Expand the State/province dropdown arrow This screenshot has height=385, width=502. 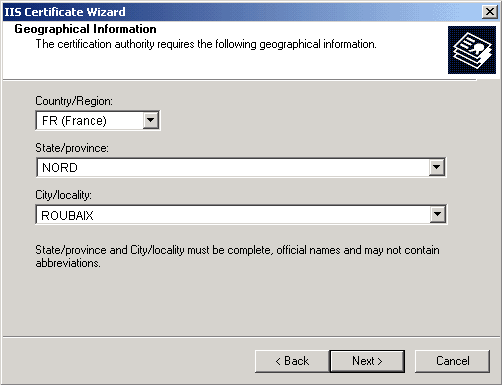tap(437, 167)
